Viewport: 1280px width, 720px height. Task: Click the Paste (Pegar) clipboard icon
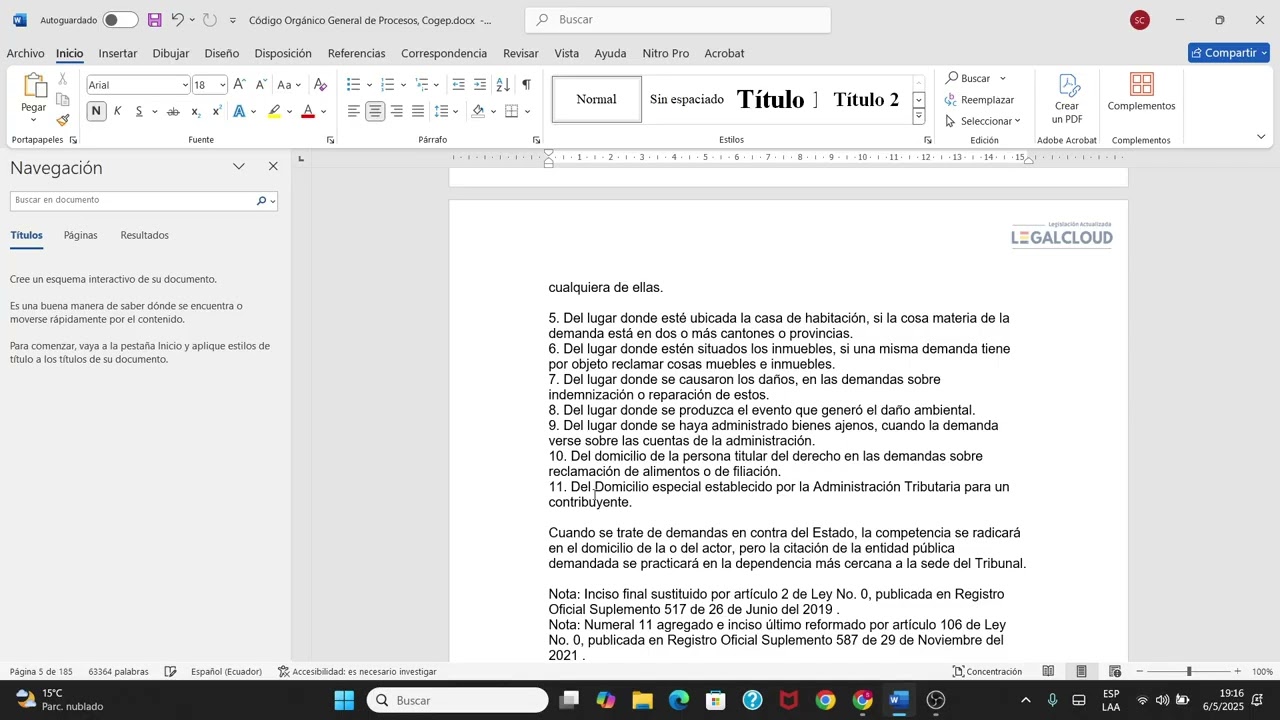pyautogui.click(x=34, y=86)
